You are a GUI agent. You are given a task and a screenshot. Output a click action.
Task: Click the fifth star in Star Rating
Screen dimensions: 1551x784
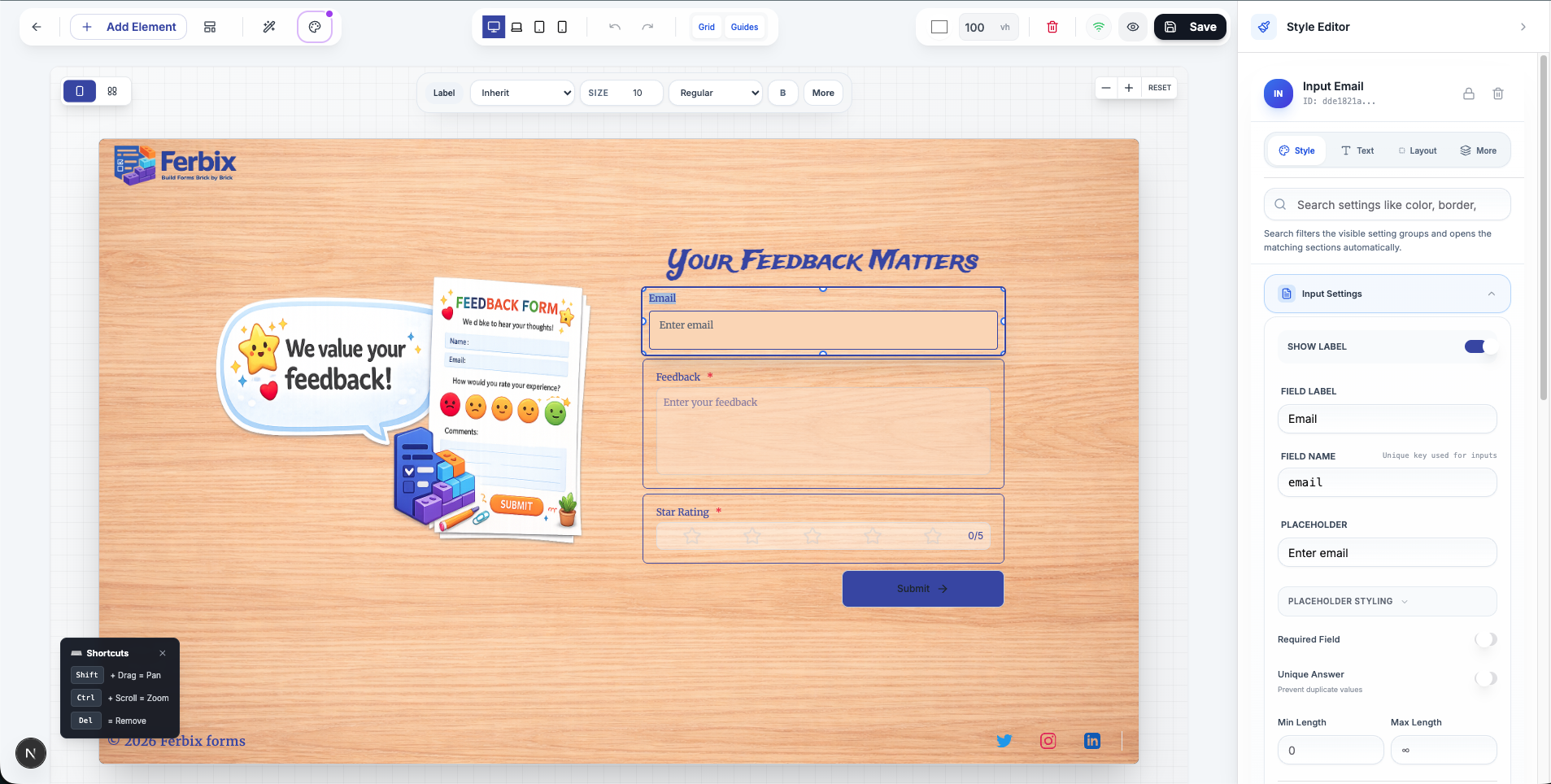coord(933,536)
